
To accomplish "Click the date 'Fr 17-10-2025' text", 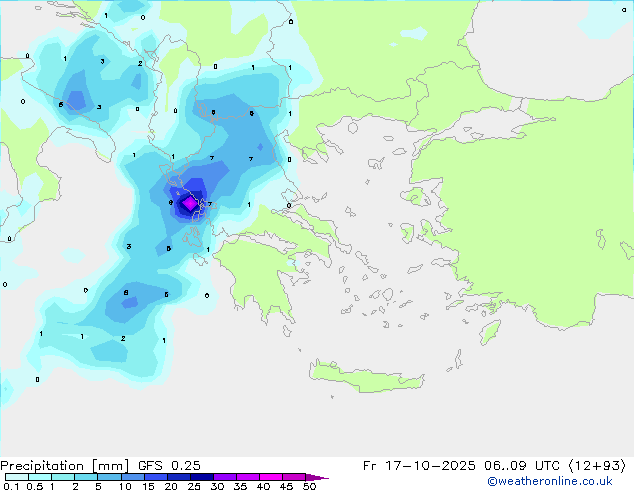I will [419, 466].
